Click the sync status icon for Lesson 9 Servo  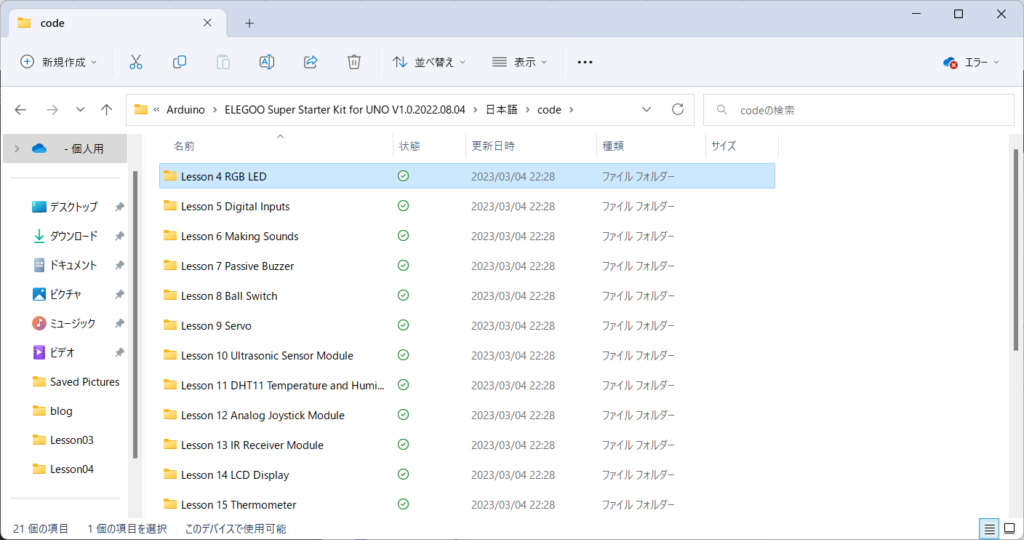[404, 325]
